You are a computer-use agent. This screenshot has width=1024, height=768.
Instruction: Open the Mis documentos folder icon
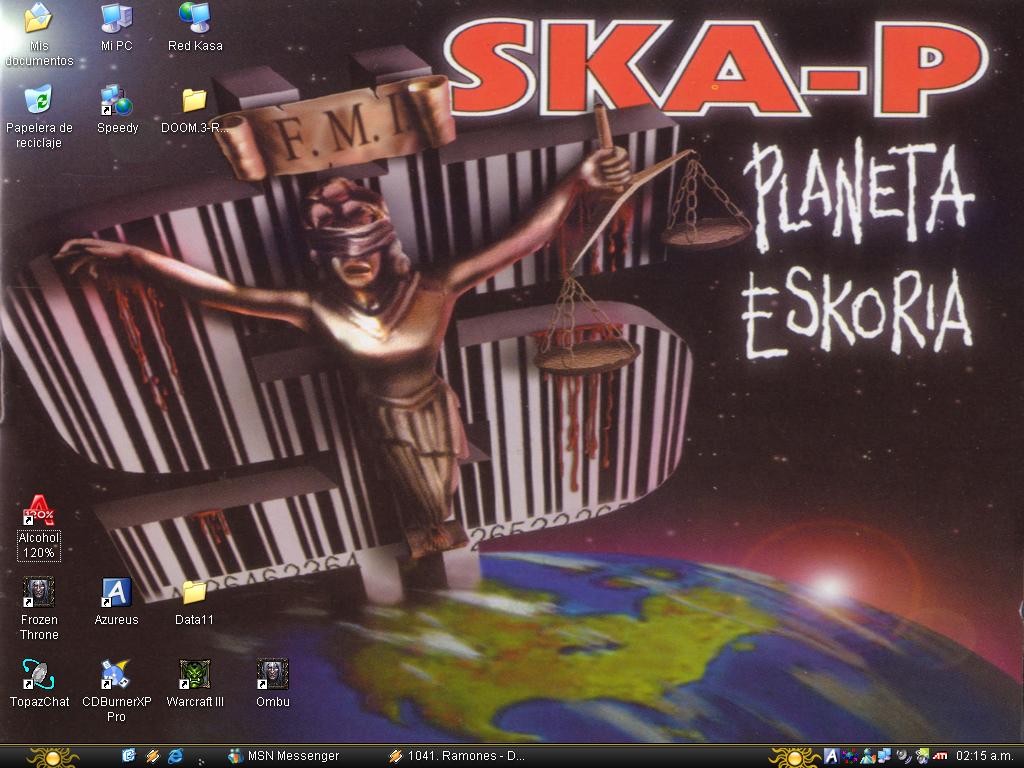[x=39, y=18]
